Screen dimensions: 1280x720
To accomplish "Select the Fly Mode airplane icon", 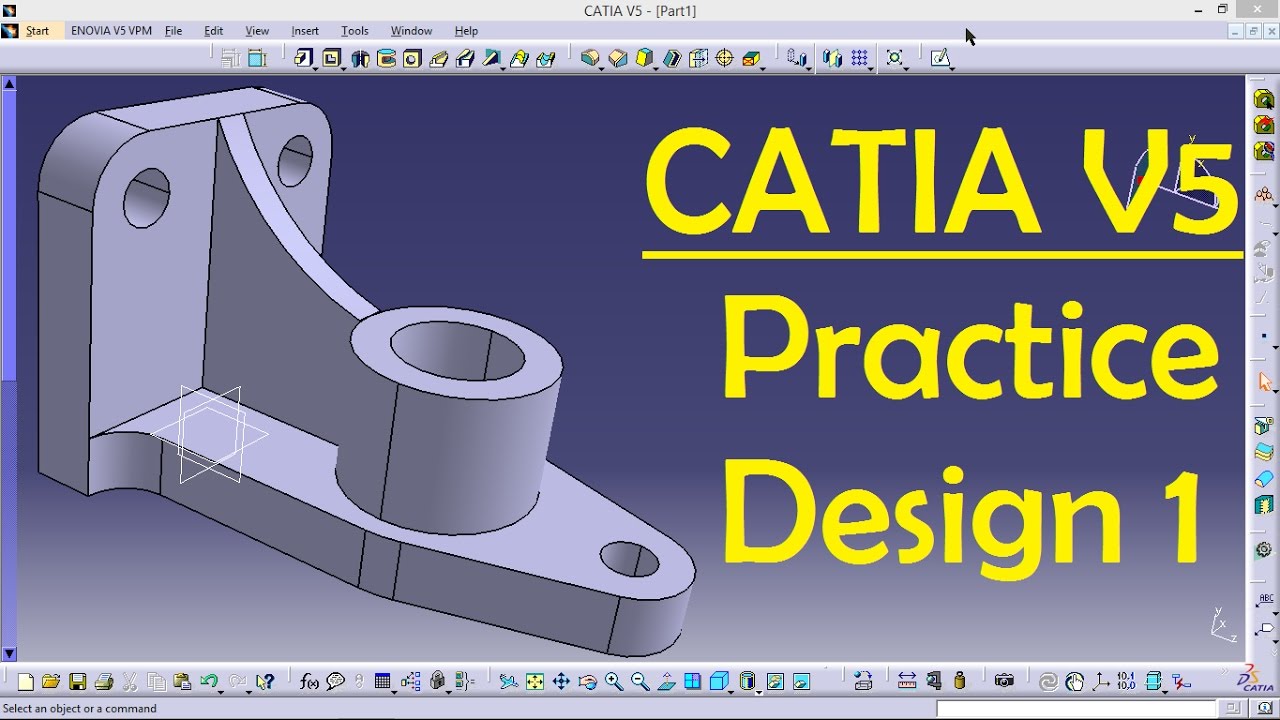I will click(508, 682).
